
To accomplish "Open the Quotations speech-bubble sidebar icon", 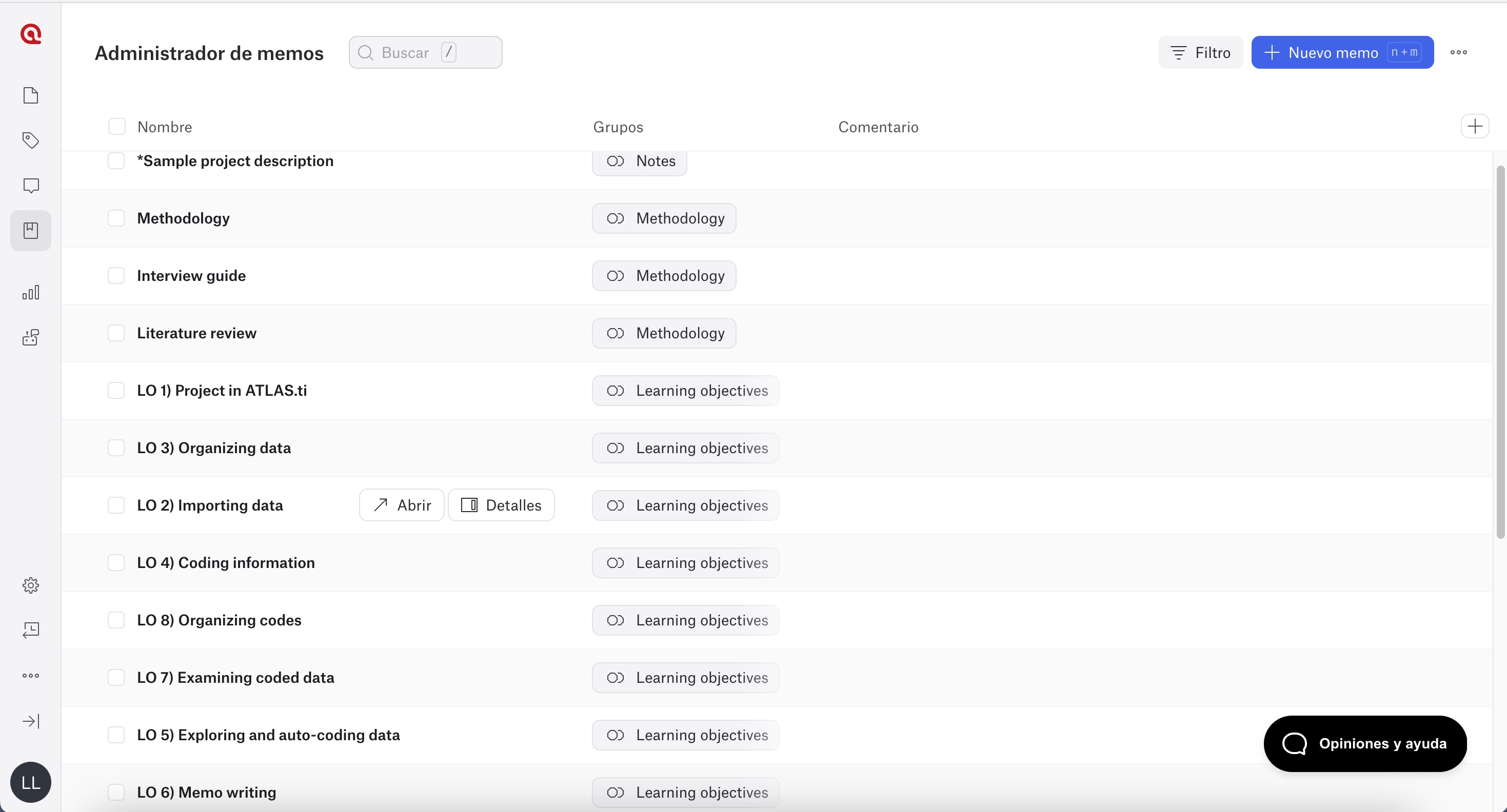I will tap(30, 186).
